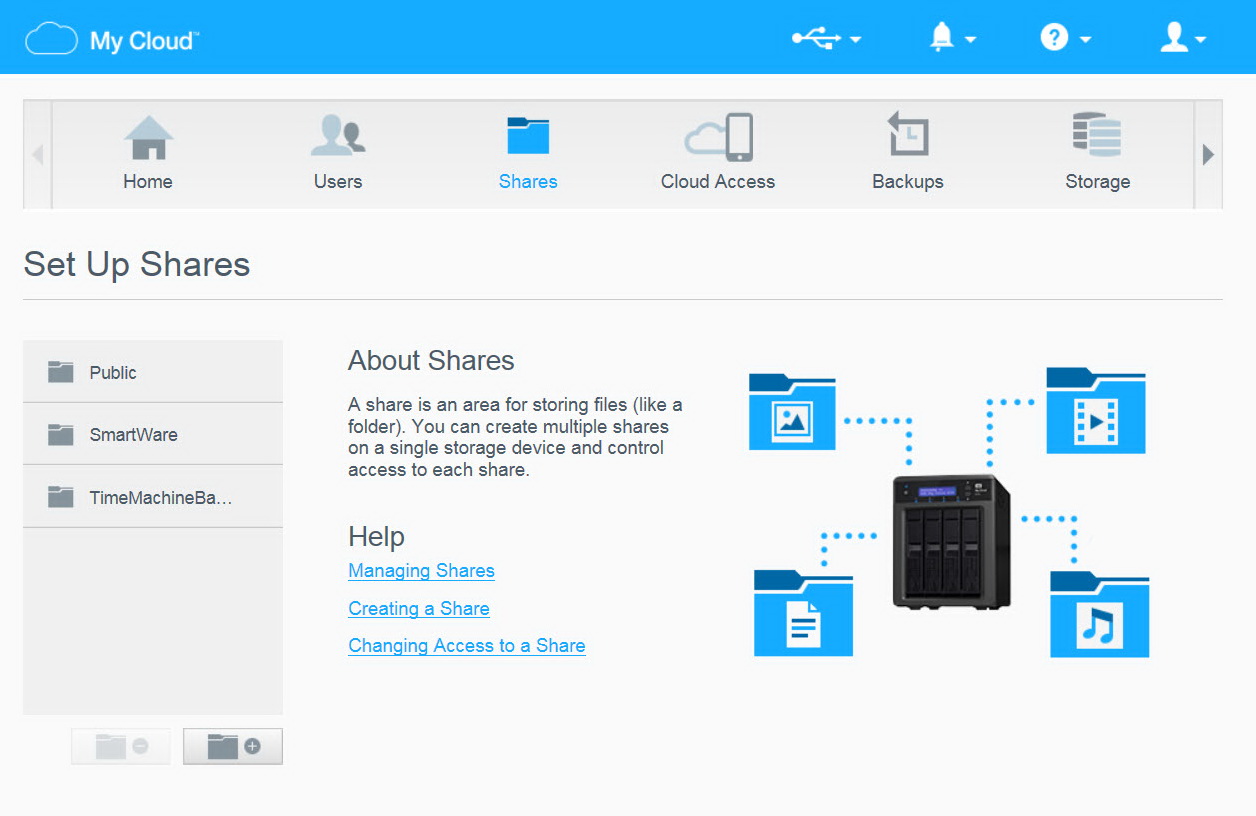
Task: Click right arrow to scroll navigation
Action: 1208,155
